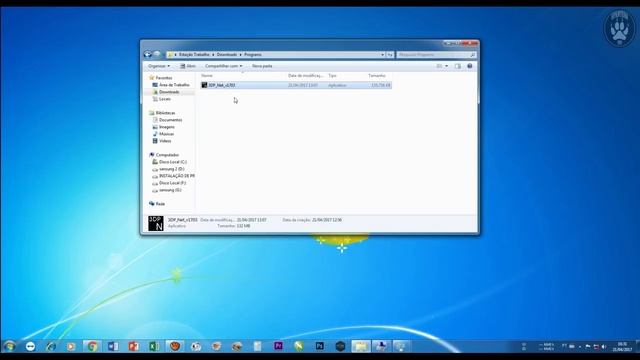Viewport: 640px width, 360px height.
Task: Change view with the view icon
Action: point(439,66)
